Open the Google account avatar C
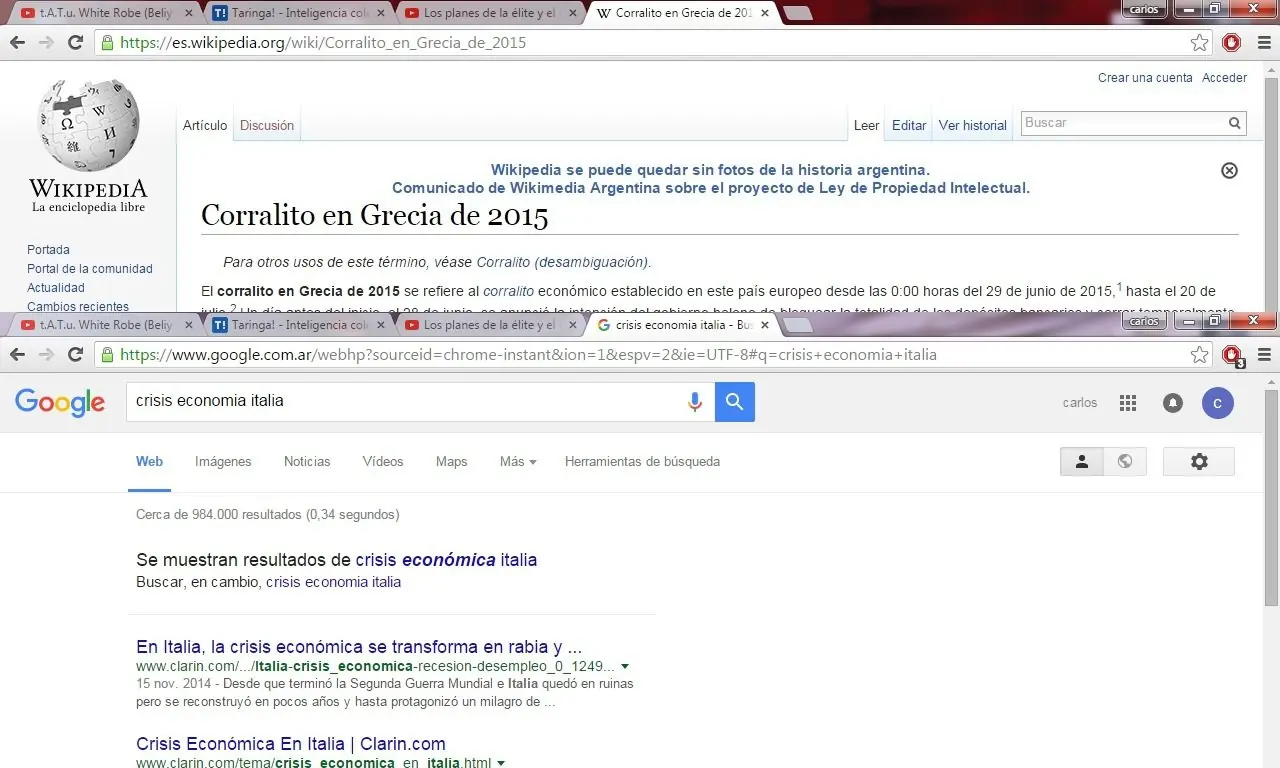The width and height of the screenshot is (1280, 768). pos(1218,403)
